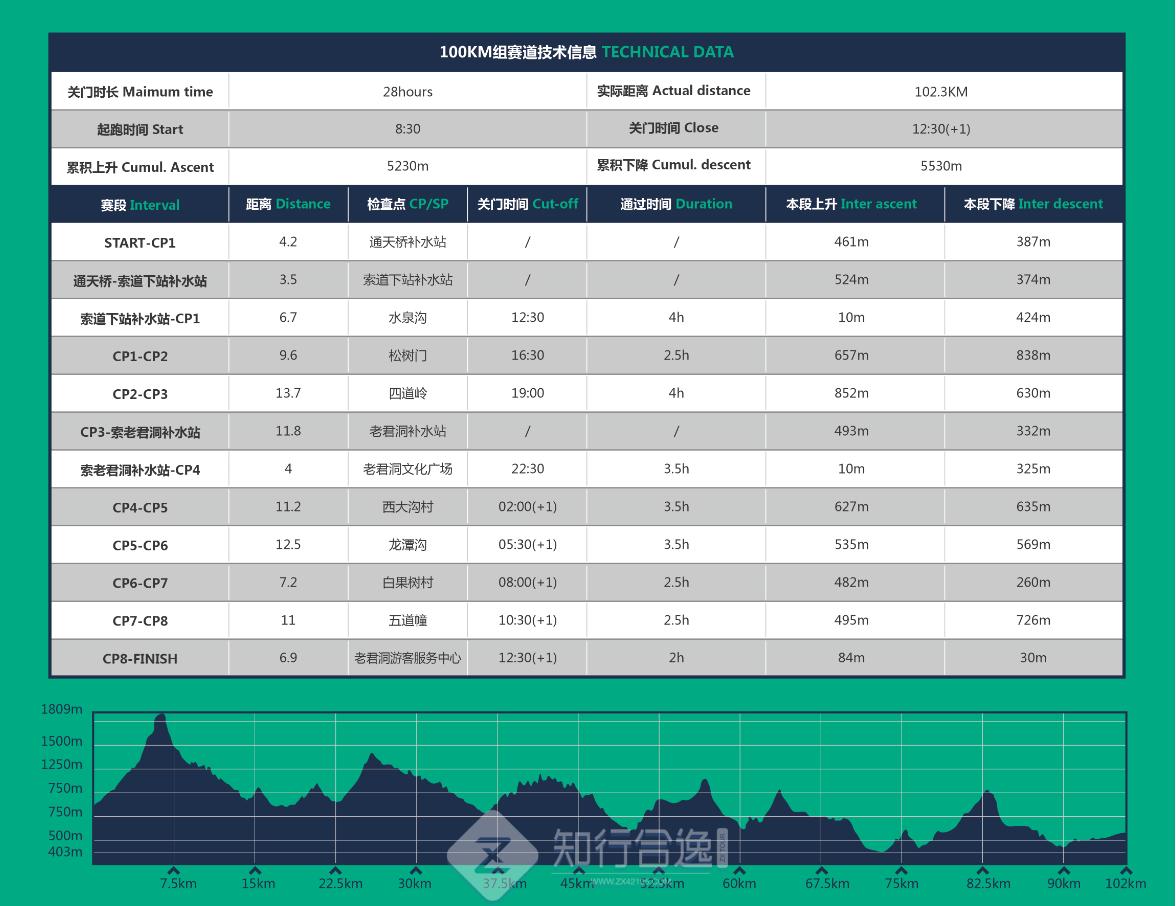Select the 60km arrow marker on the axis
Screen dimensions: 1176x906
coord(740,870)
